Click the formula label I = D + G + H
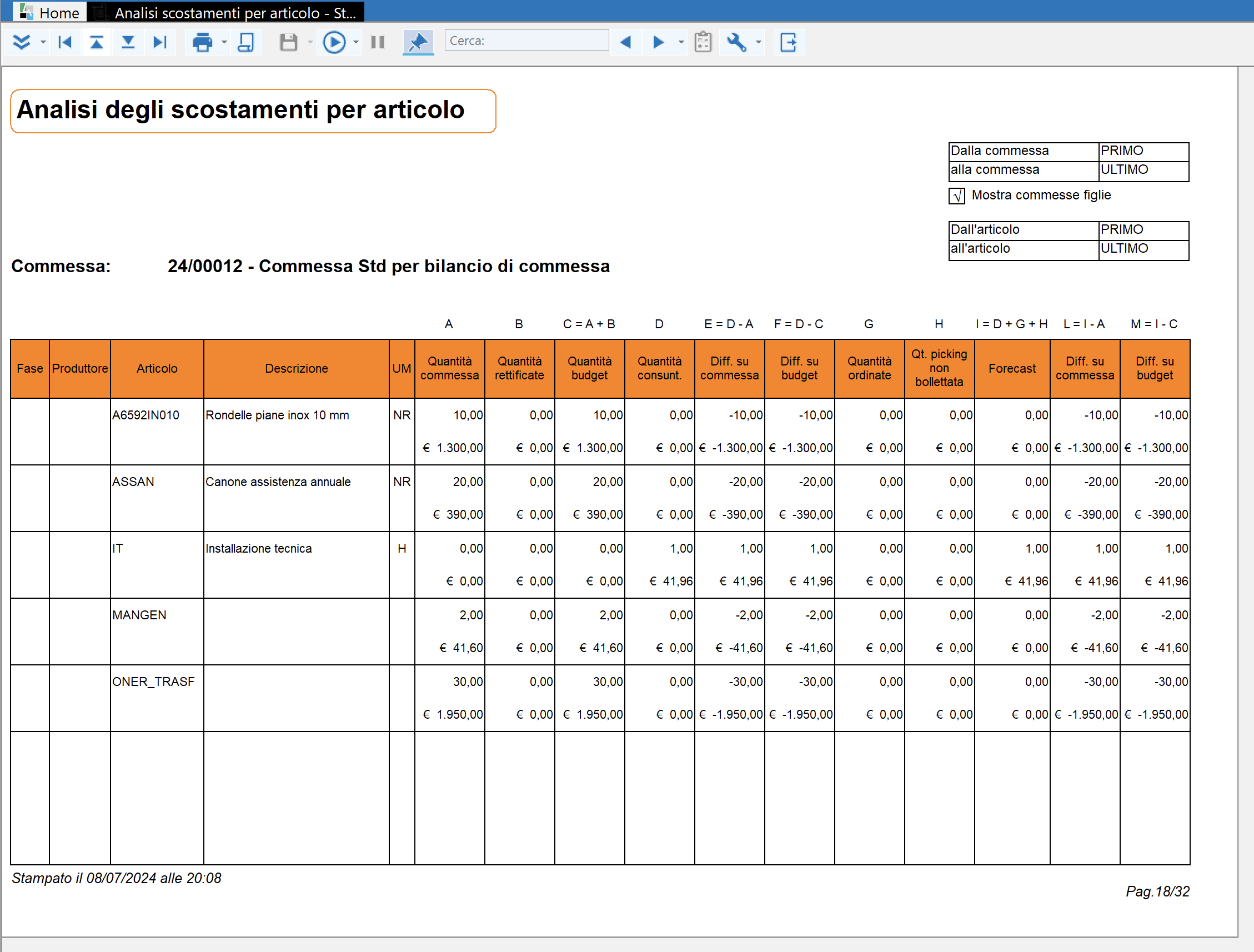 (x=1012, y=324)
